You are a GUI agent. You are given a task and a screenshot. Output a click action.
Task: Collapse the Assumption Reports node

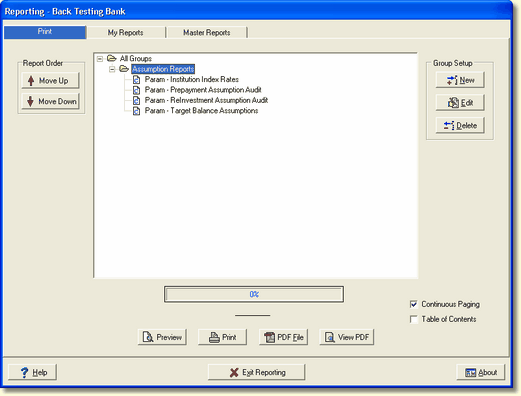112,69
